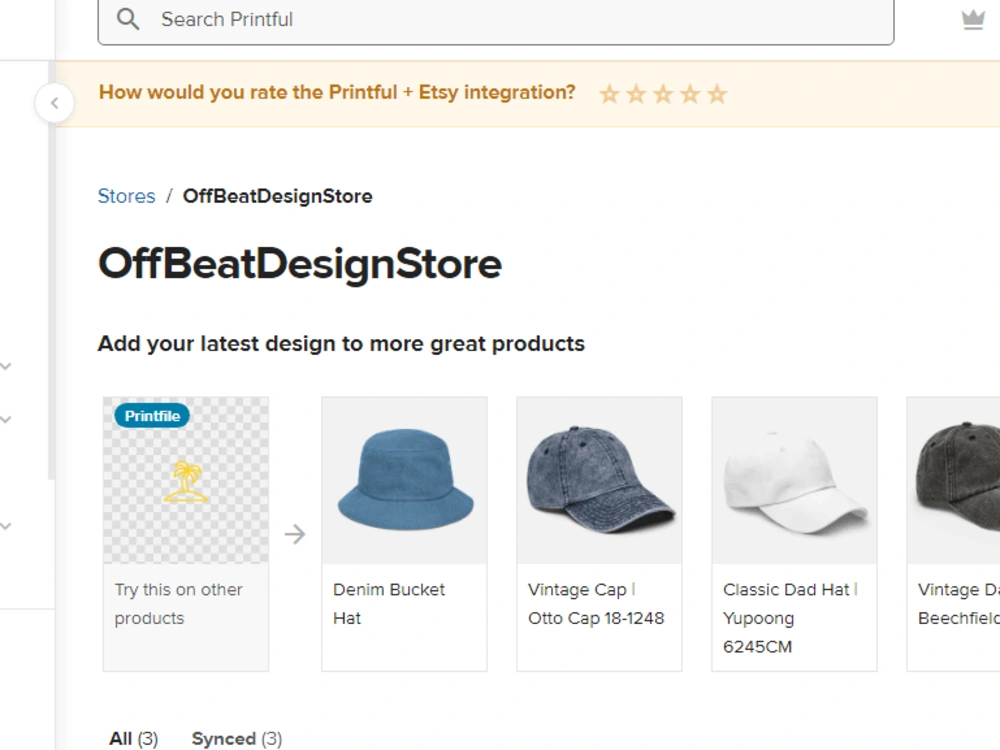Click OffBeatDesignStore breadcrumb text
This screenshot has width=1000, height=750.
tap(277, 196)
